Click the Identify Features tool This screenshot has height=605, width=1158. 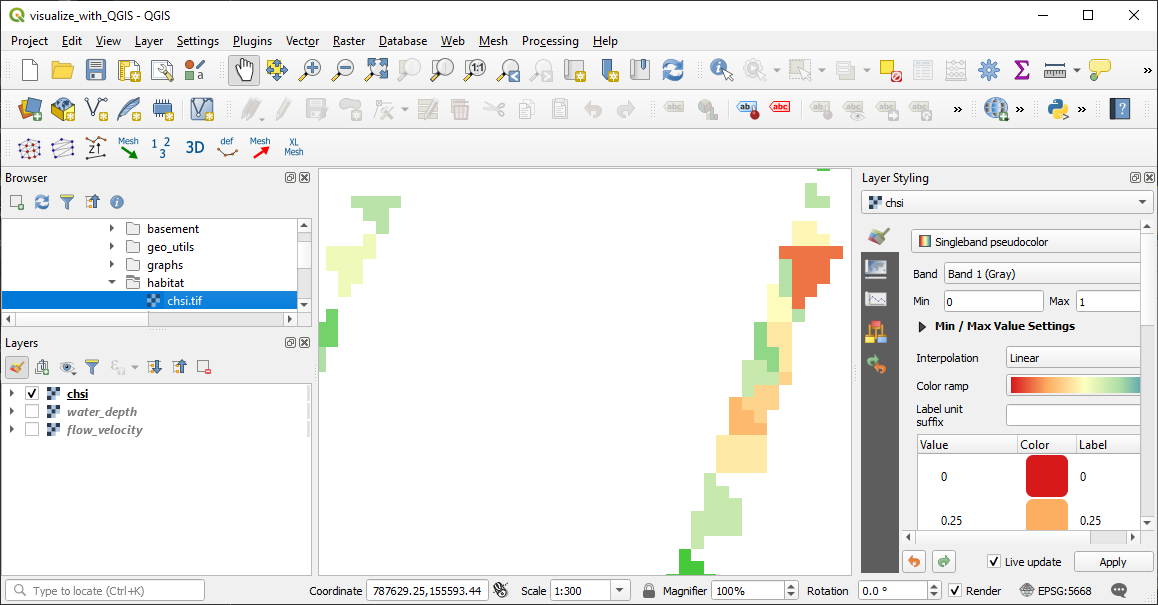(x=721, y=70)
